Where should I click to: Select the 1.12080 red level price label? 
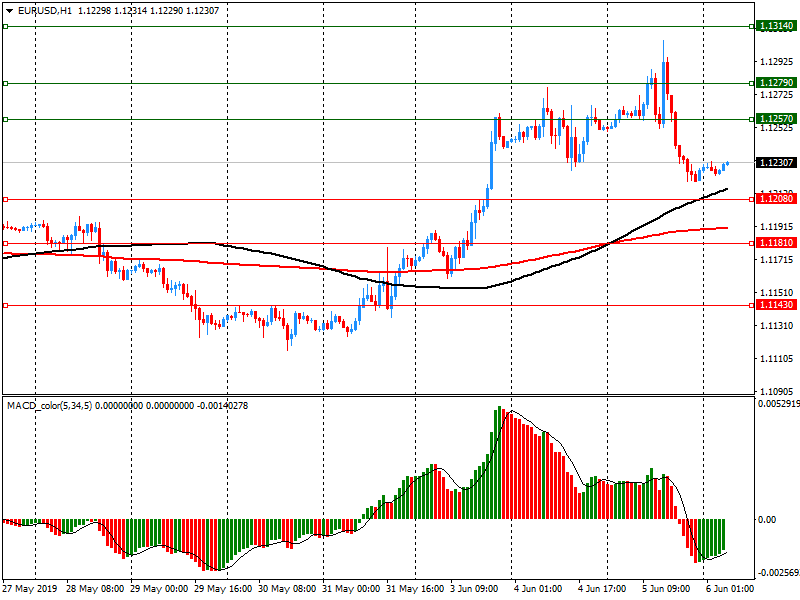coord(776,199)
